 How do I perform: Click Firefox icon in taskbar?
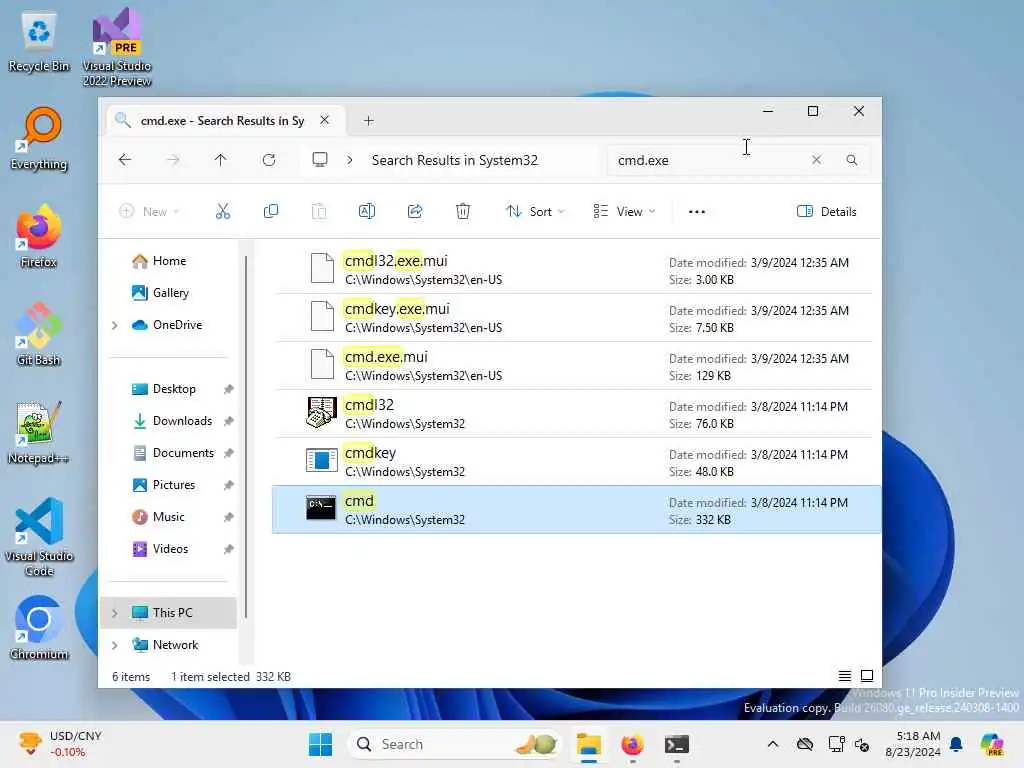[632, 744]
